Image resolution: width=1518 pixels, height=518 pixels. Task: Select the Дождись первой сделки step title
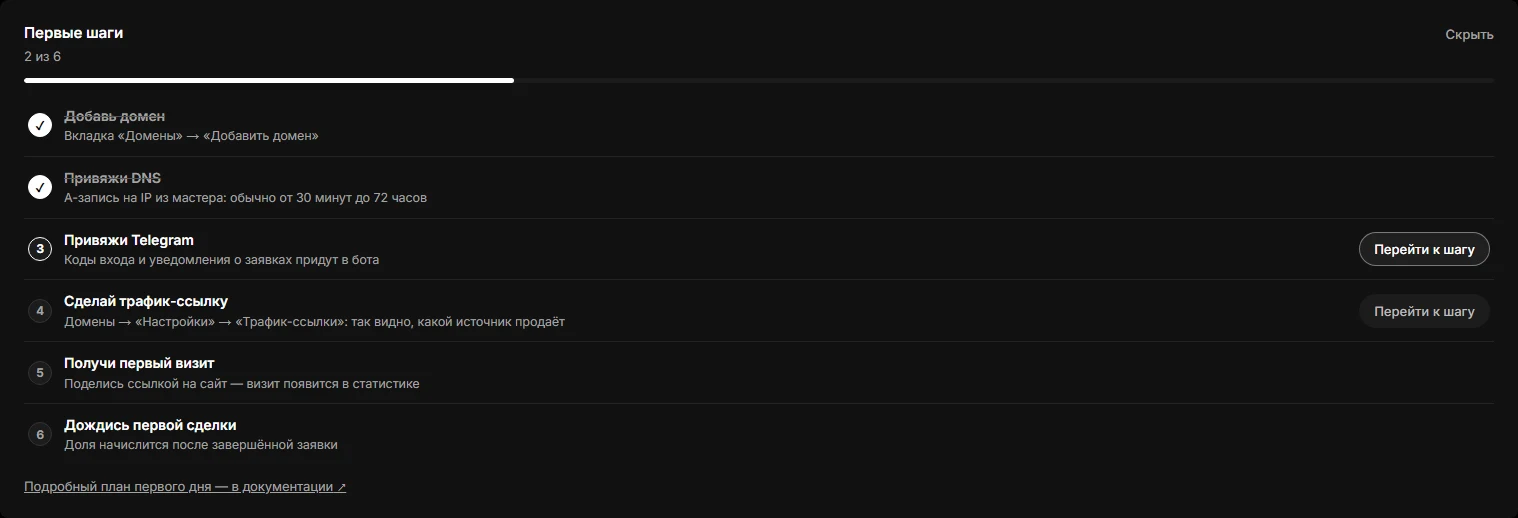coord(150,425)
